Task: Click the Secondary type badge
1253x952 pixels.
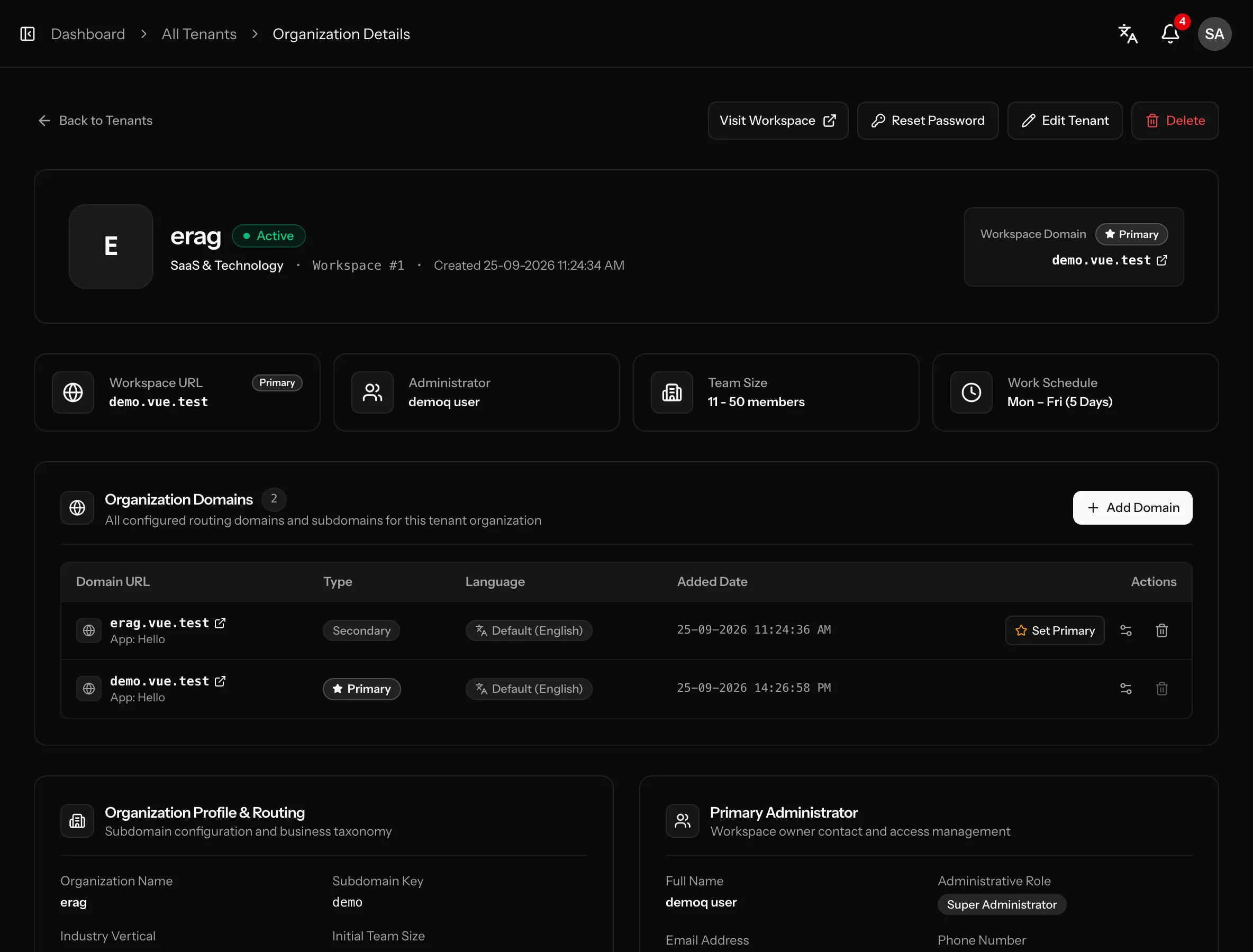Action: (361, 630)
